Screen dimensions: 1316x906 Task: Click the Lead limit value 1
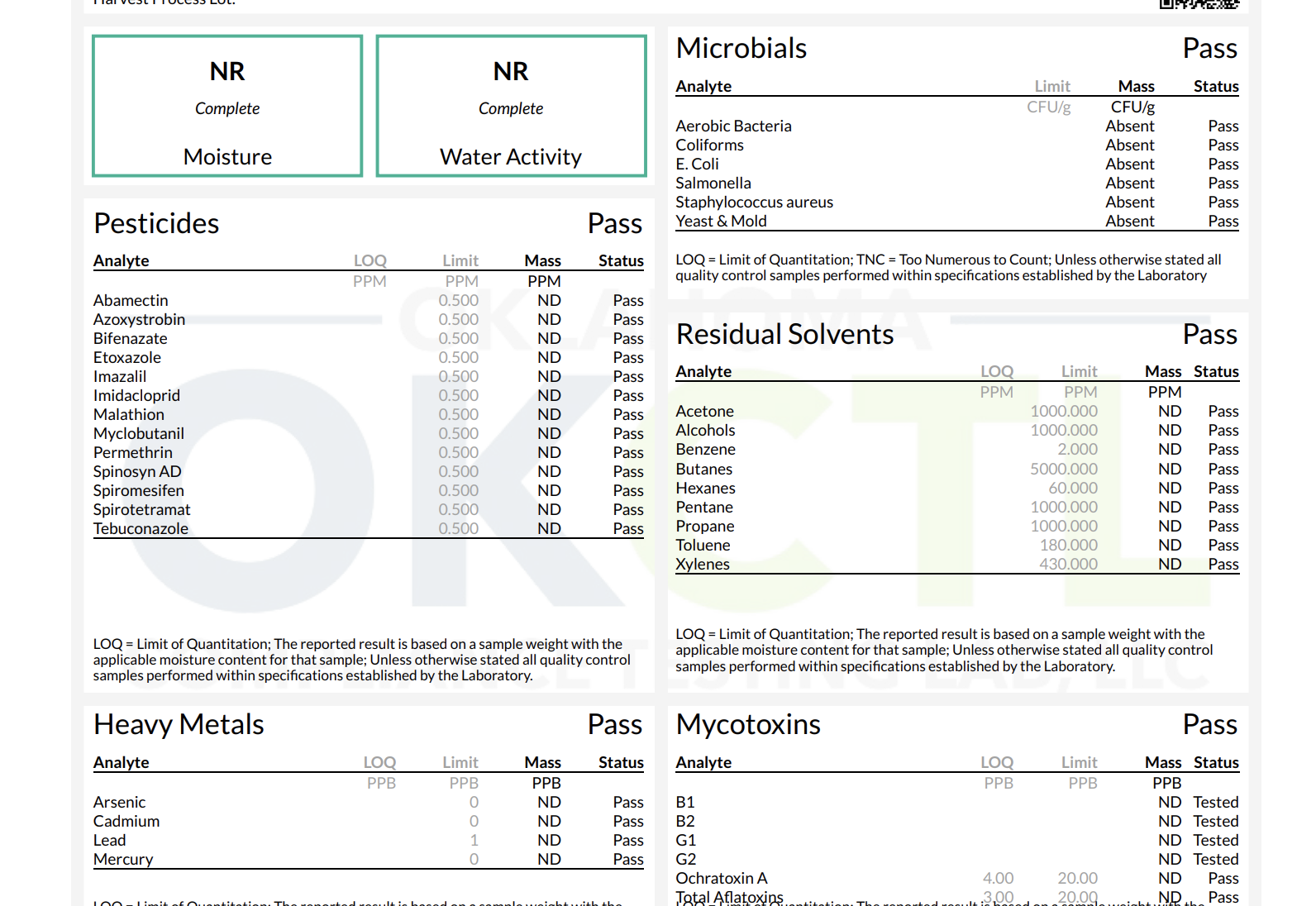(x=474, y=840)
